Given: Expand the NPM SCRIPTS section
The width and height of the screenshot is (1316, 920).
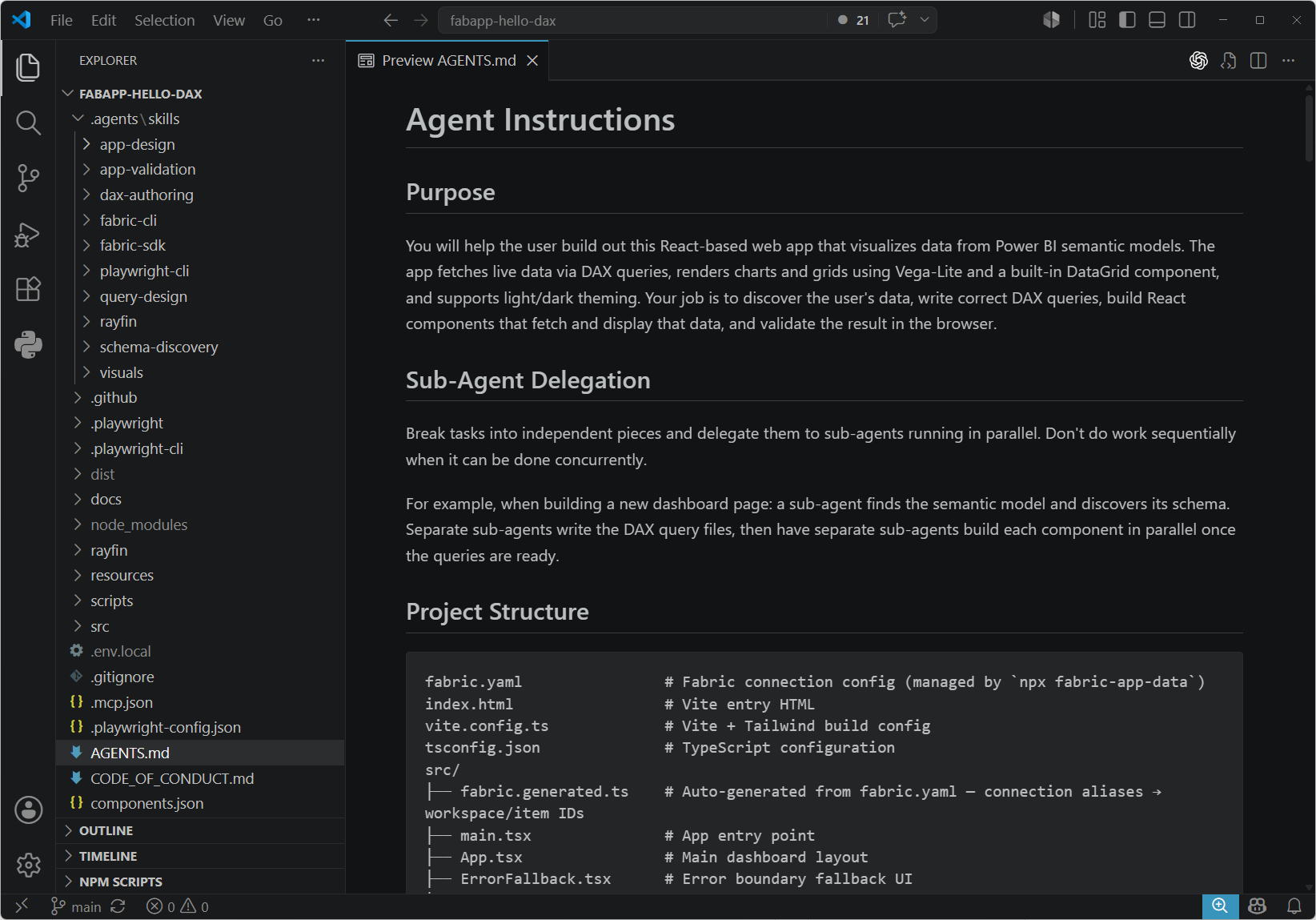Looking at the screenshot, I should tap(200, 882).
